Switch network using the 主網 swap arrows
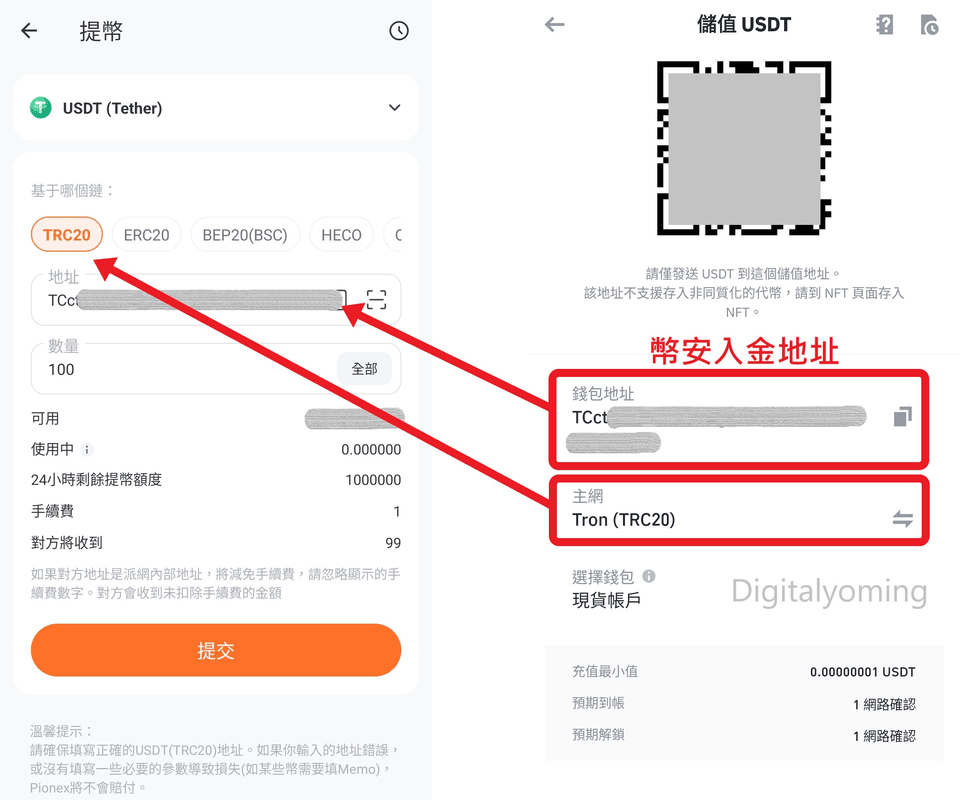 click(x=902, y=518)
